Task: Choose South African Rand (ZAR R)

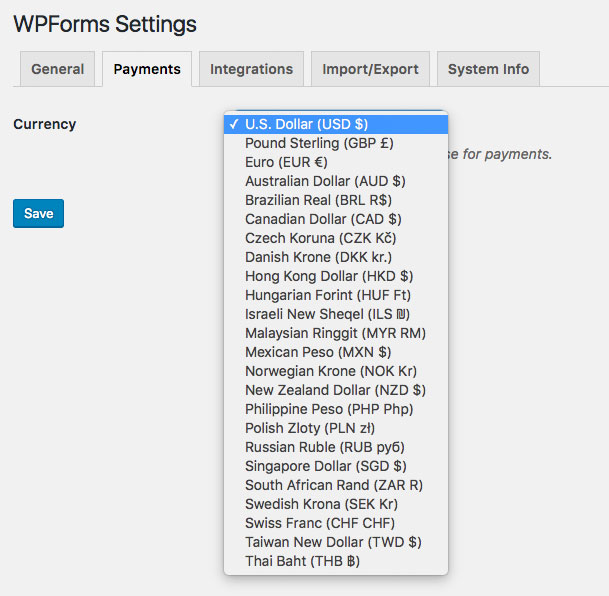Action: 336,486
